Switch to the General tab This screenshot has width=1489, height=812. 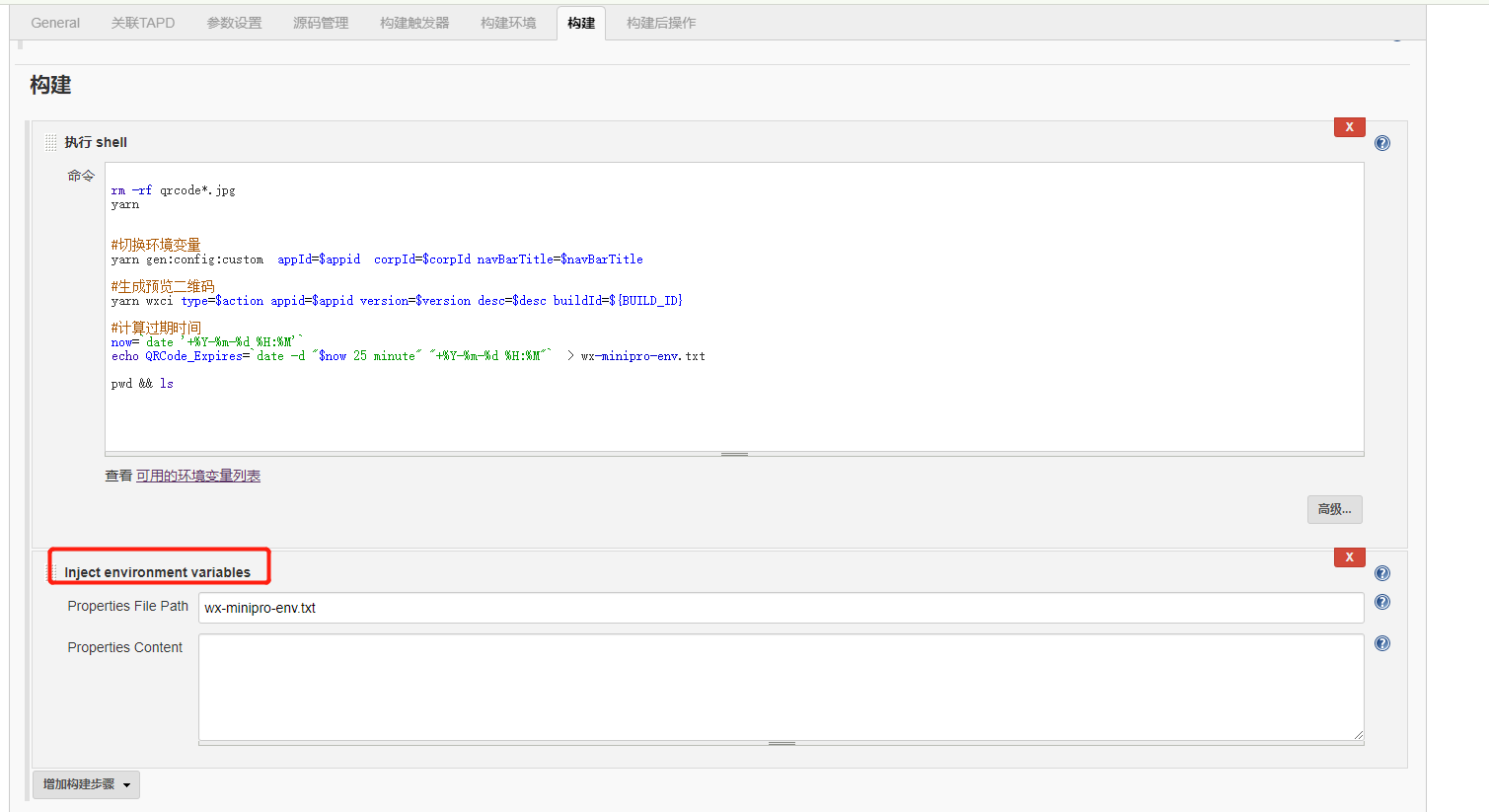coord(54,22)
